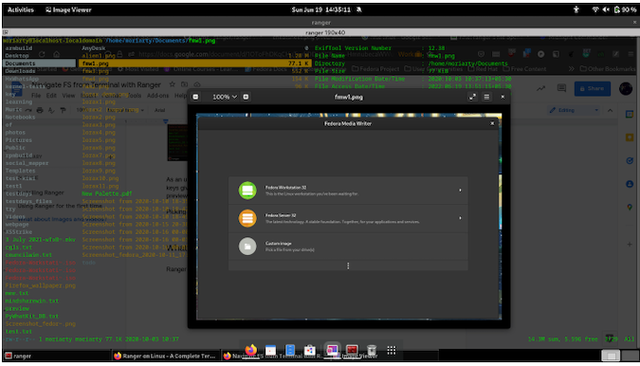
Task: Open the Activities overview
Action: tap(21, 10)
